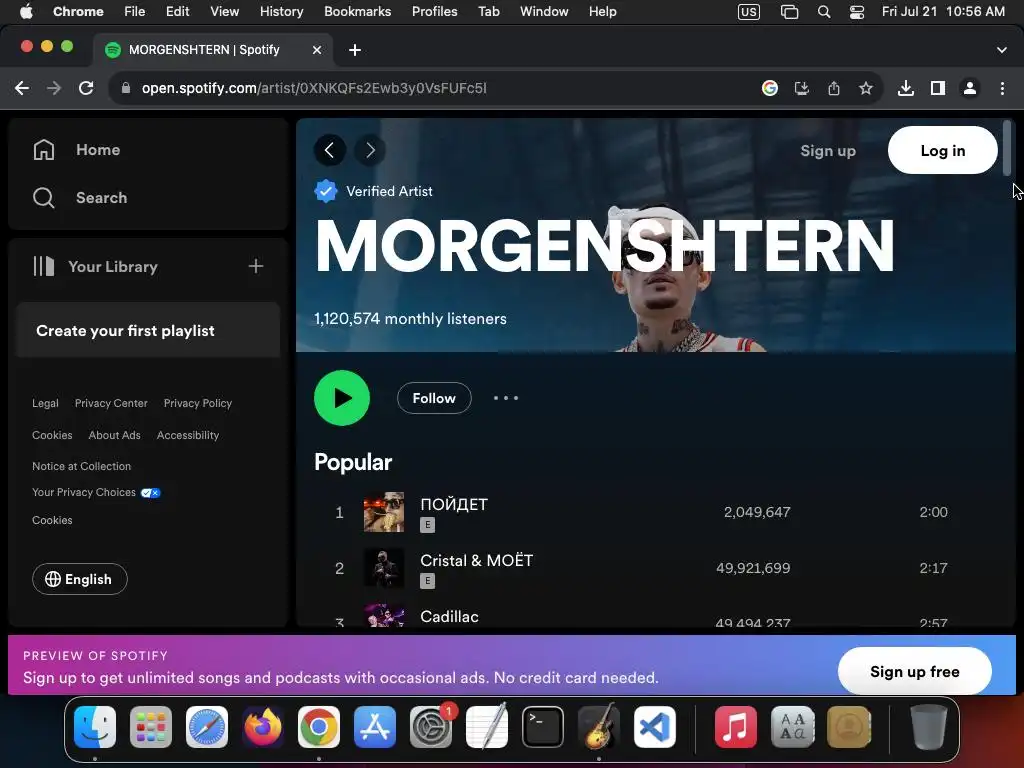Image resolution: width=1024 pixels, height=768 pixels.
Task: Open the language selector English button
Action: (x=80, y=579)
